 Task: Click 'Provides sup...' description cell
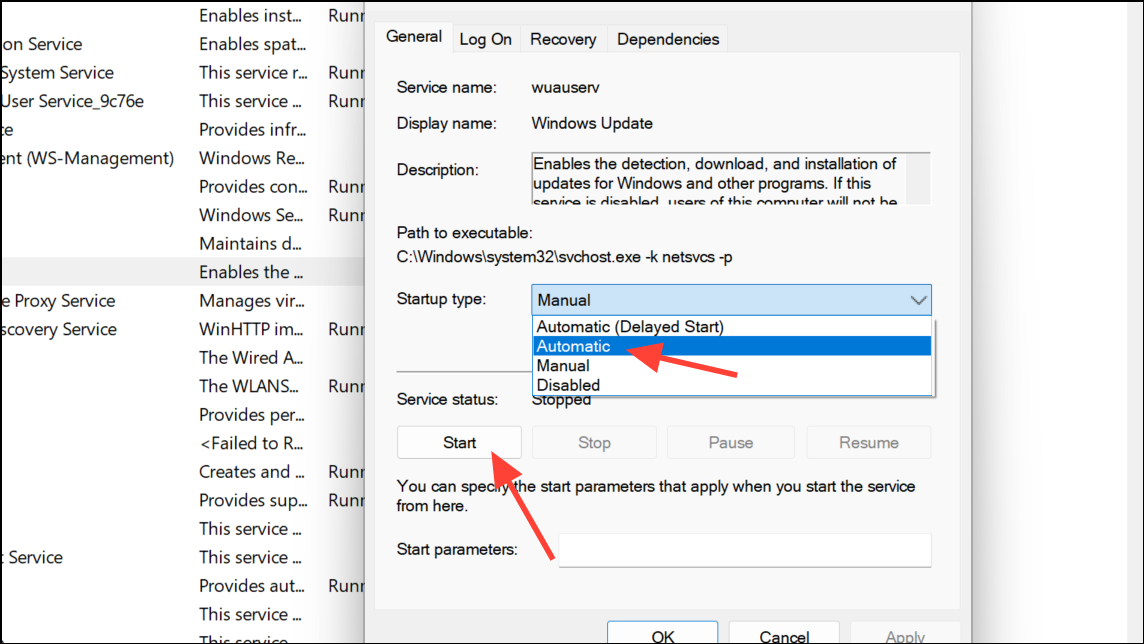tap(253, 500)
